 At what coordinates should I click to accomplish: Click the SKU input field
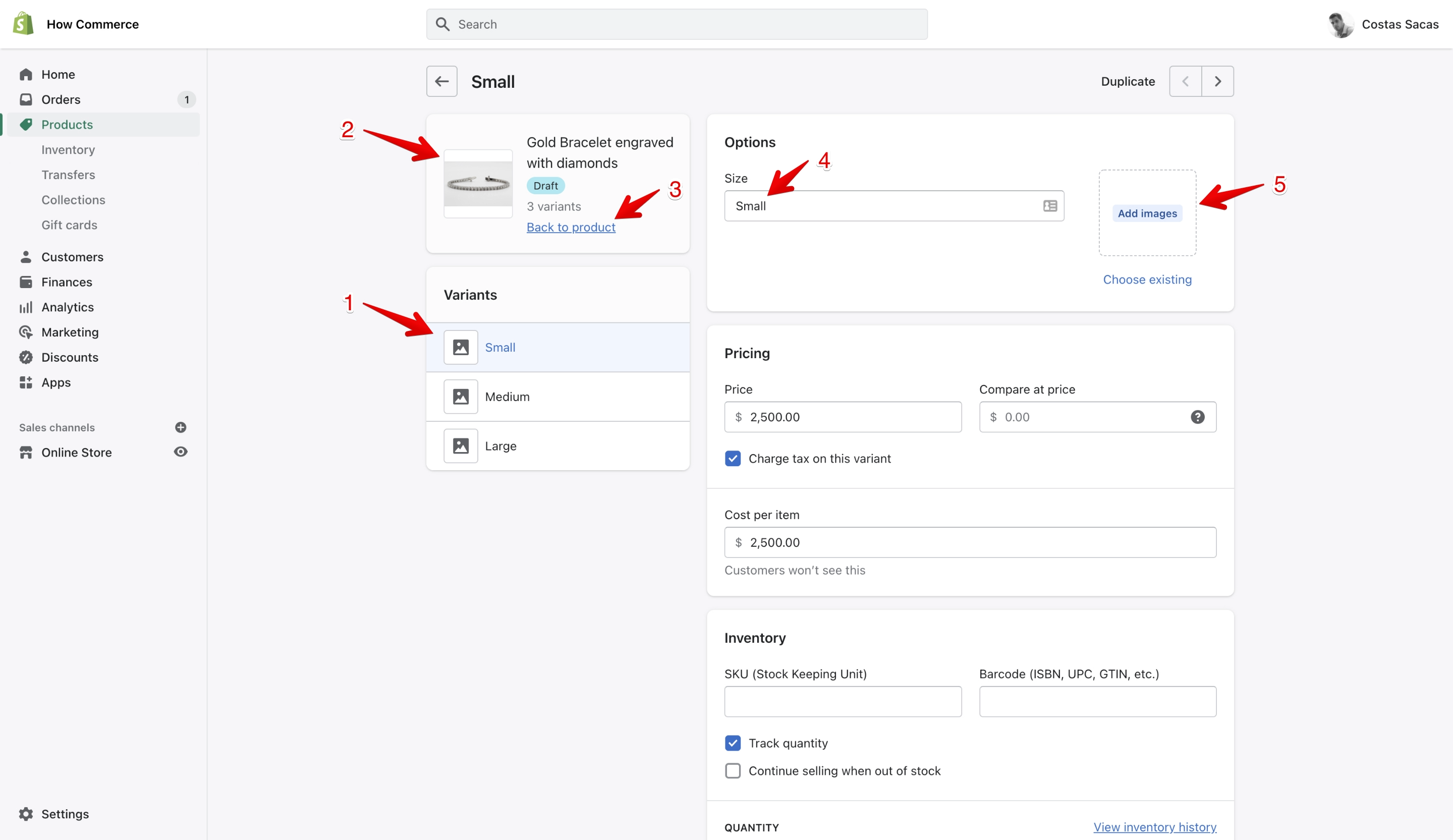tap(843, 702)
